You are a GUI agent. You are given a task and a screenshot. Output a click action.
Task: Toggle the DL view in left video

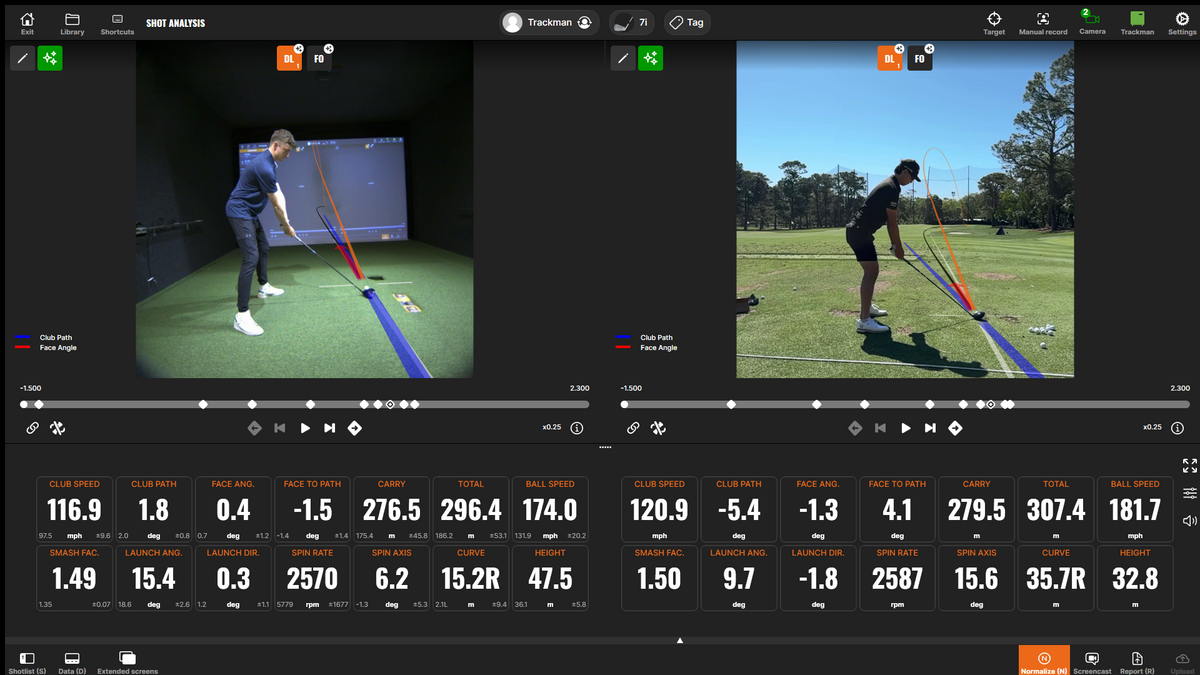click(289, 59)
